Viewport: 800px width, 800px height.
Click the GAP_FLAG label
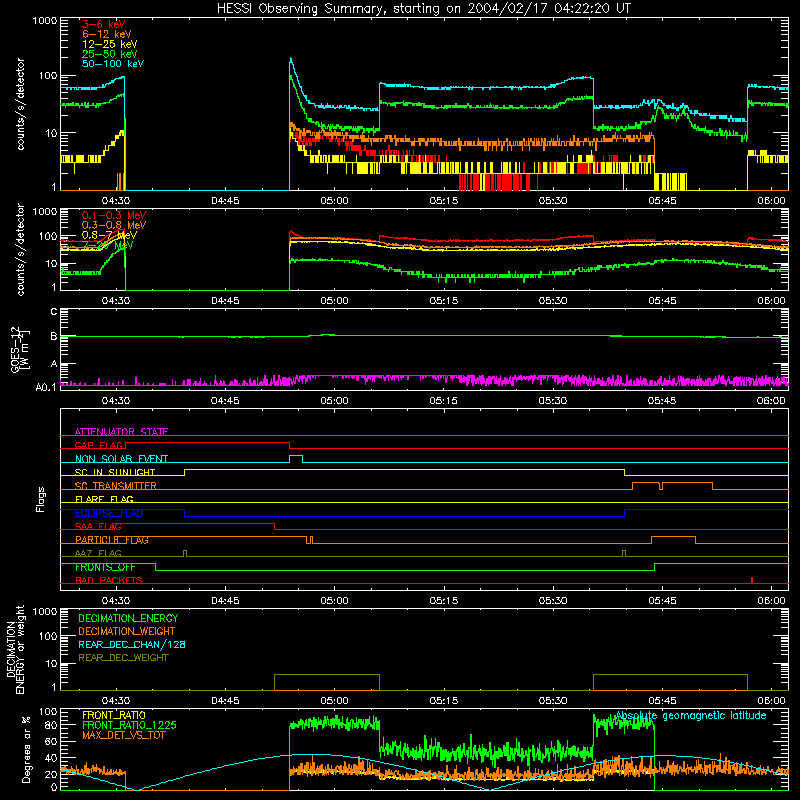99,445
